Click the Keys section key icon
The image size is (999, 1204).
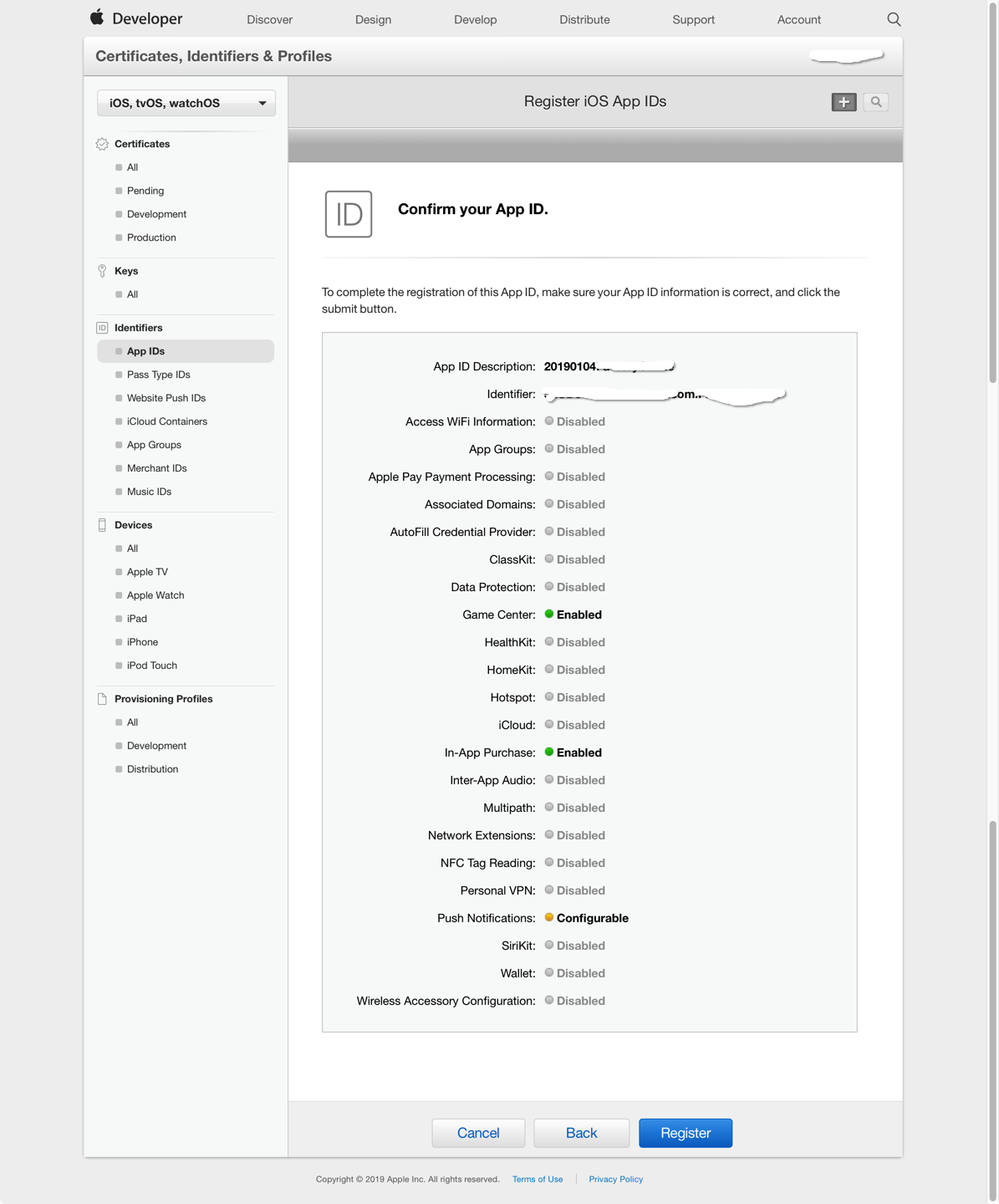pyautogui.click(x=102, y=271)
